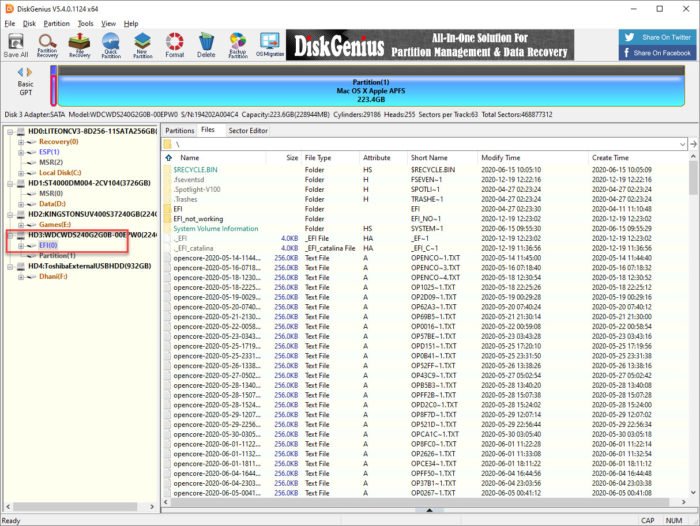Image resolution: width=700 pixels, height=526 pixels.
Task: Create a New Partition from the toolbar
Action: pyautogui.click(x=143, y=45)
